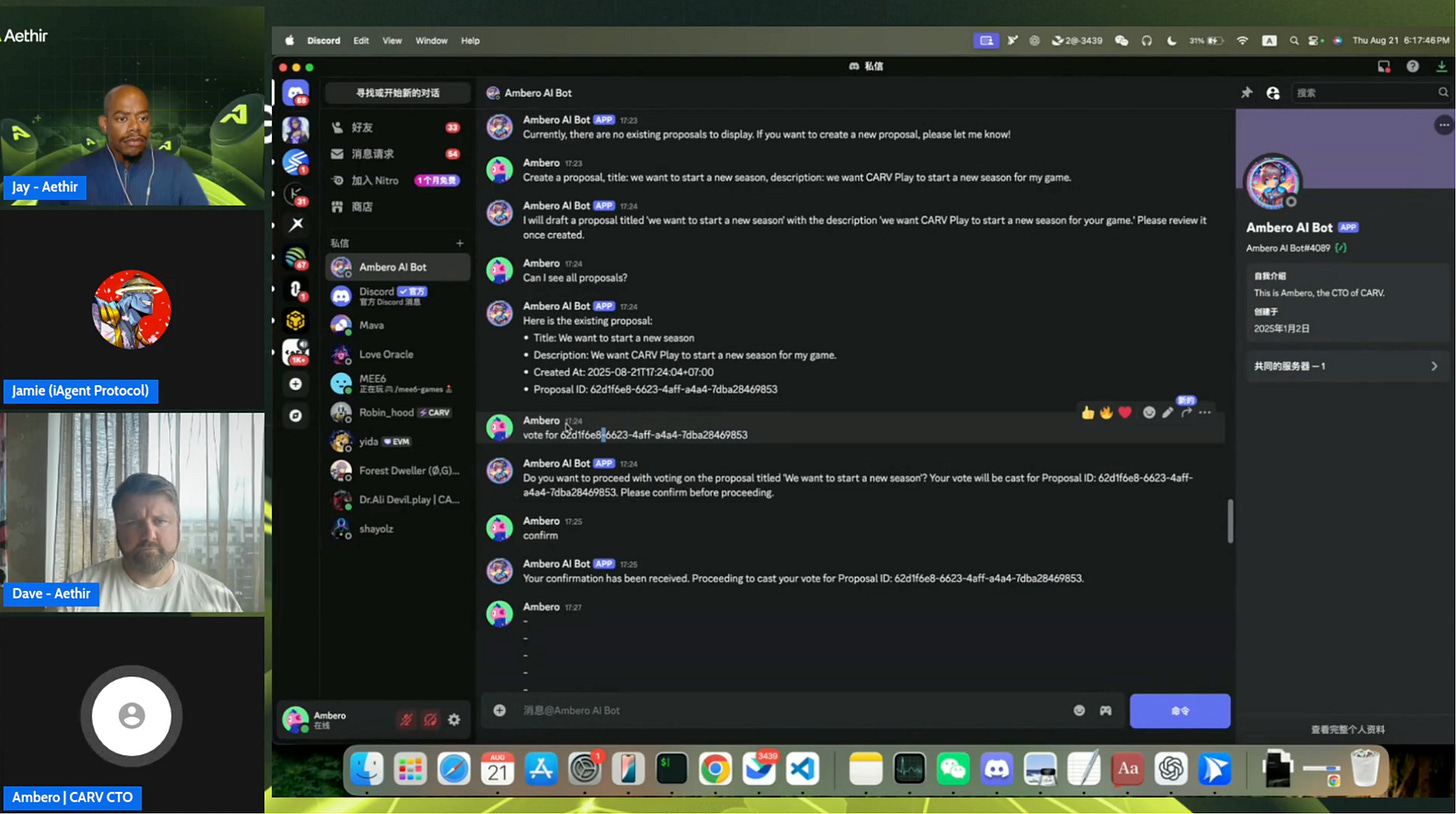This screenshot has width=1456, height=814.
Task: React with thumbs up on vote message
Action: pos(1087,412)
